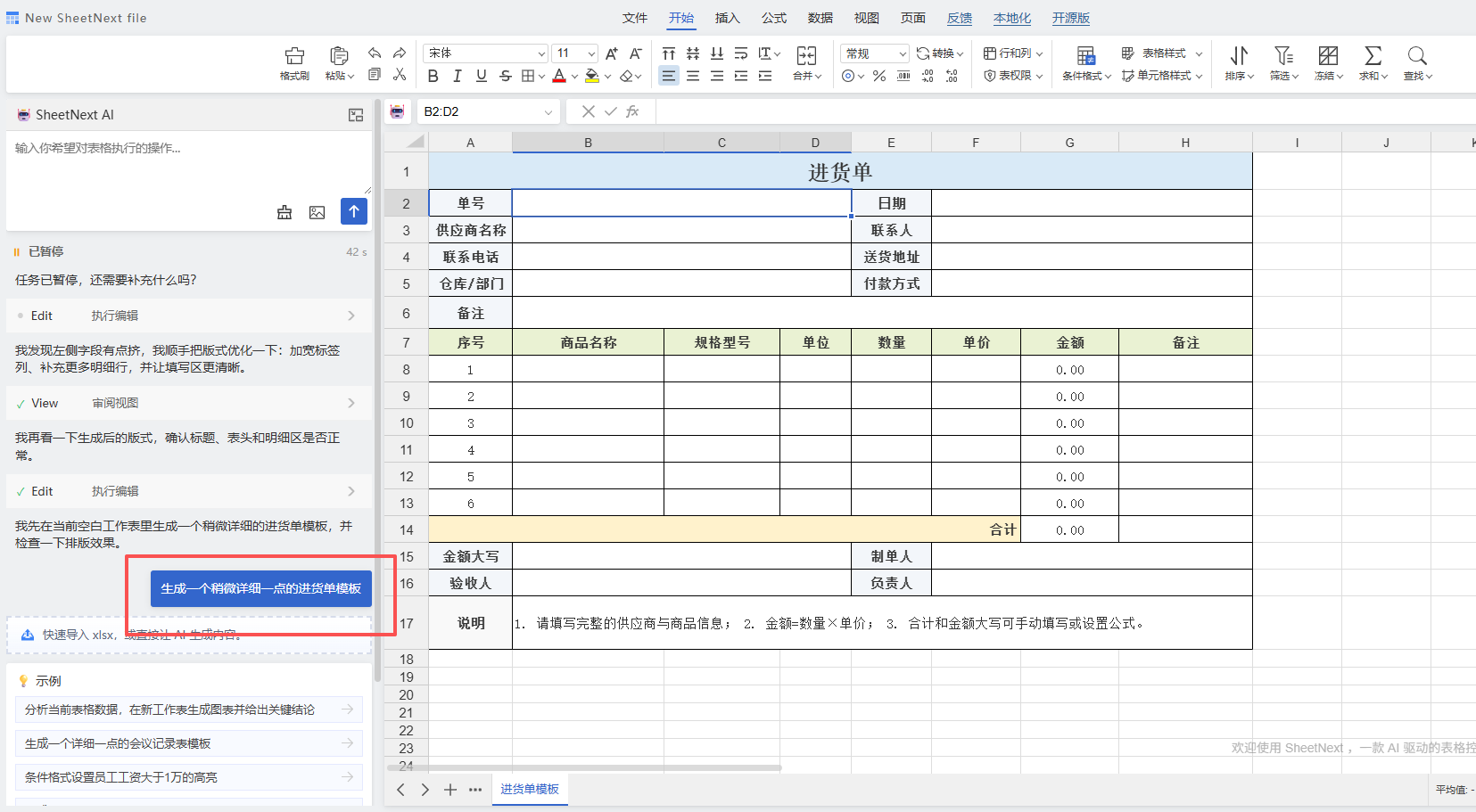Viewport: 1476px width, 812px height.
Task: Click the redo arrow icon
Action: (400, 53)
